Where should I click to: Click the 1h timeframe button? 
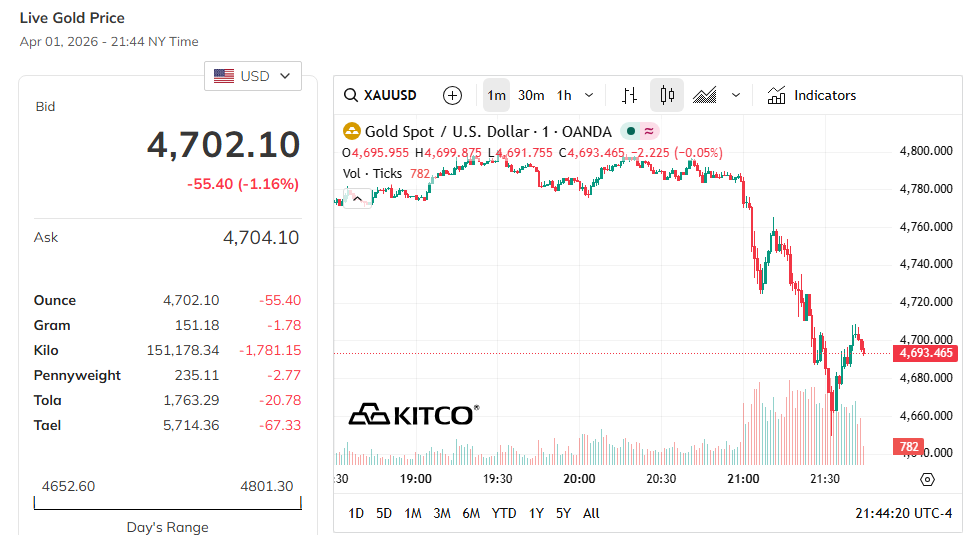pyautogui.click(x=564, y=96)
